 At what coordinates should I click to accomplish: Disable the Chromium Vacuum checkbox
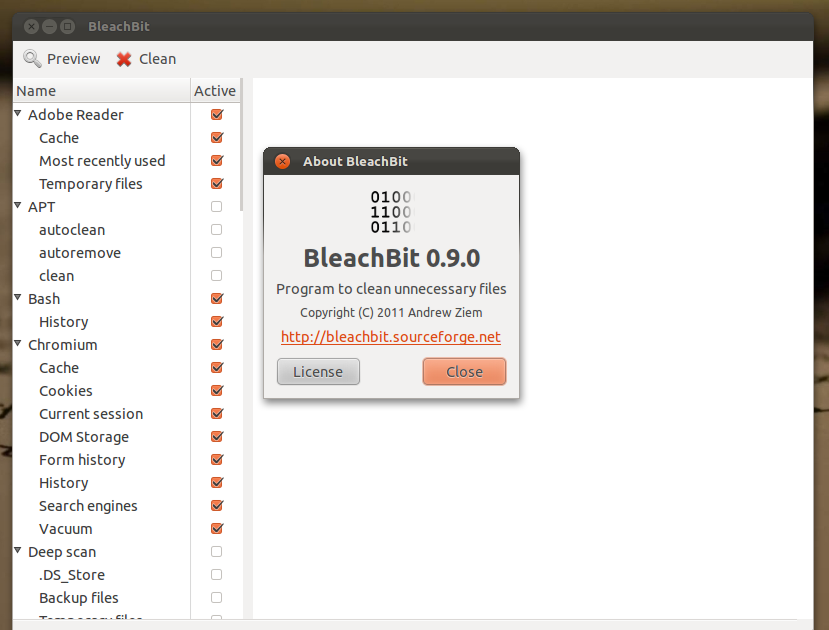tap(216, 528)
